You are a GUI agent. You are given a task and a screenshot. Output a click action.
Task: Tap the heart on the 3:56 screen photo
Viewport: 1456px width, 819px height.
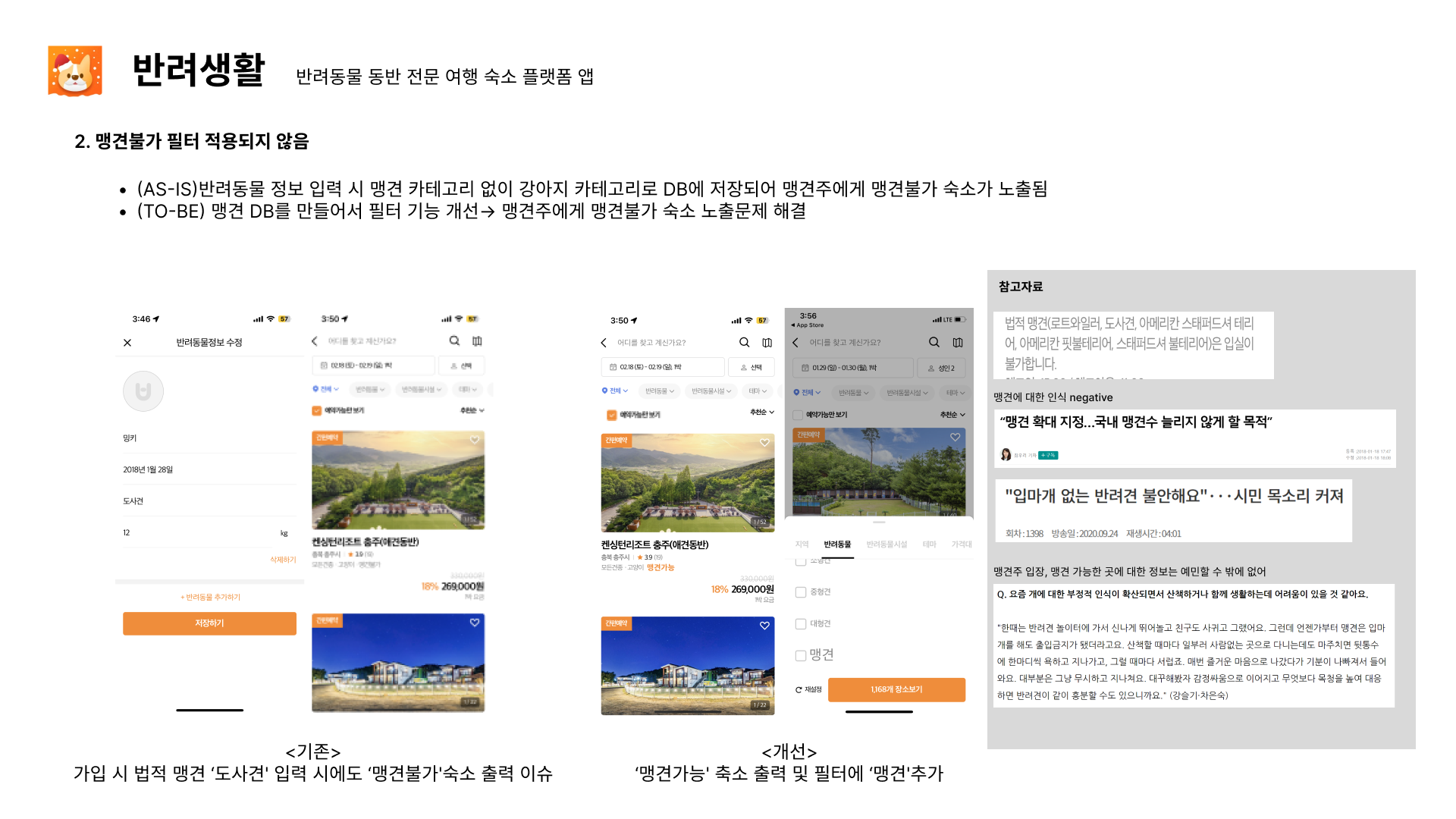click(x=955, y=437)
